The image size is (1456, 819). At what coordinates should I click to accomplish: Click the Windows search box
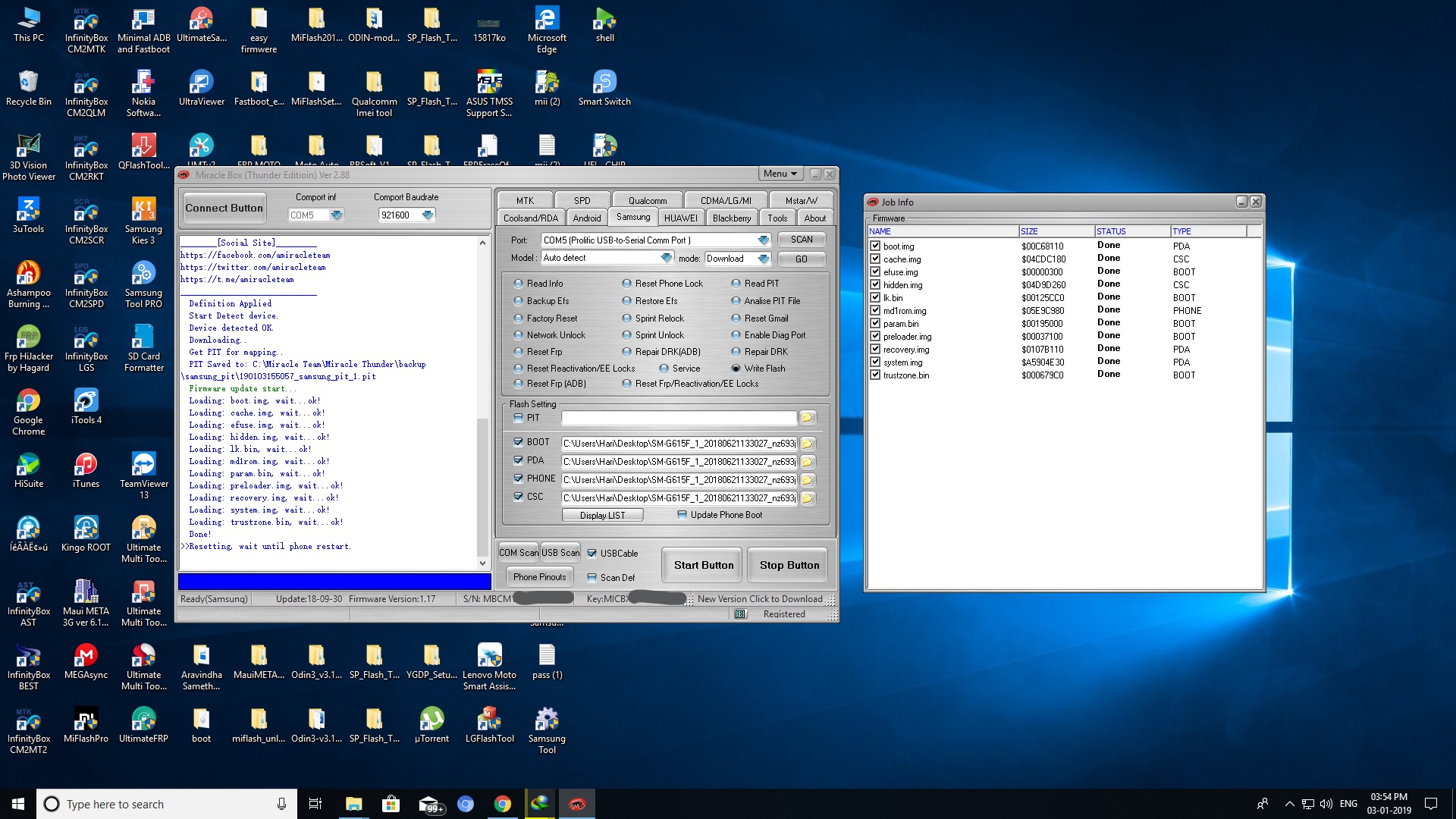tap(165, 804)
